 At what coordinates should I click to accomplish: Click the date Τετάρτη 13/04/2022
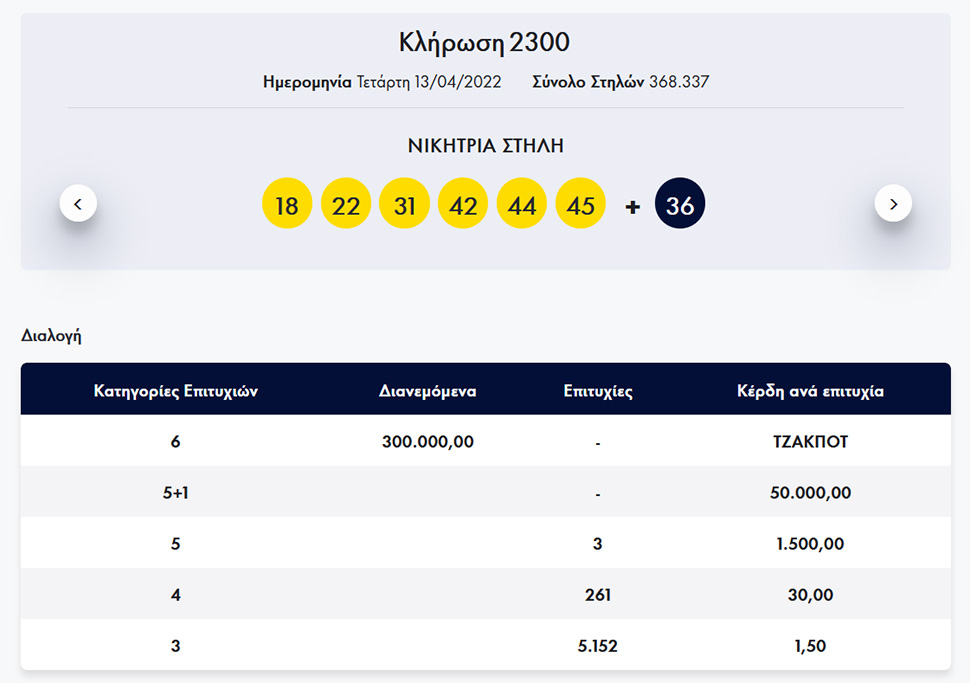click(429, 82)
